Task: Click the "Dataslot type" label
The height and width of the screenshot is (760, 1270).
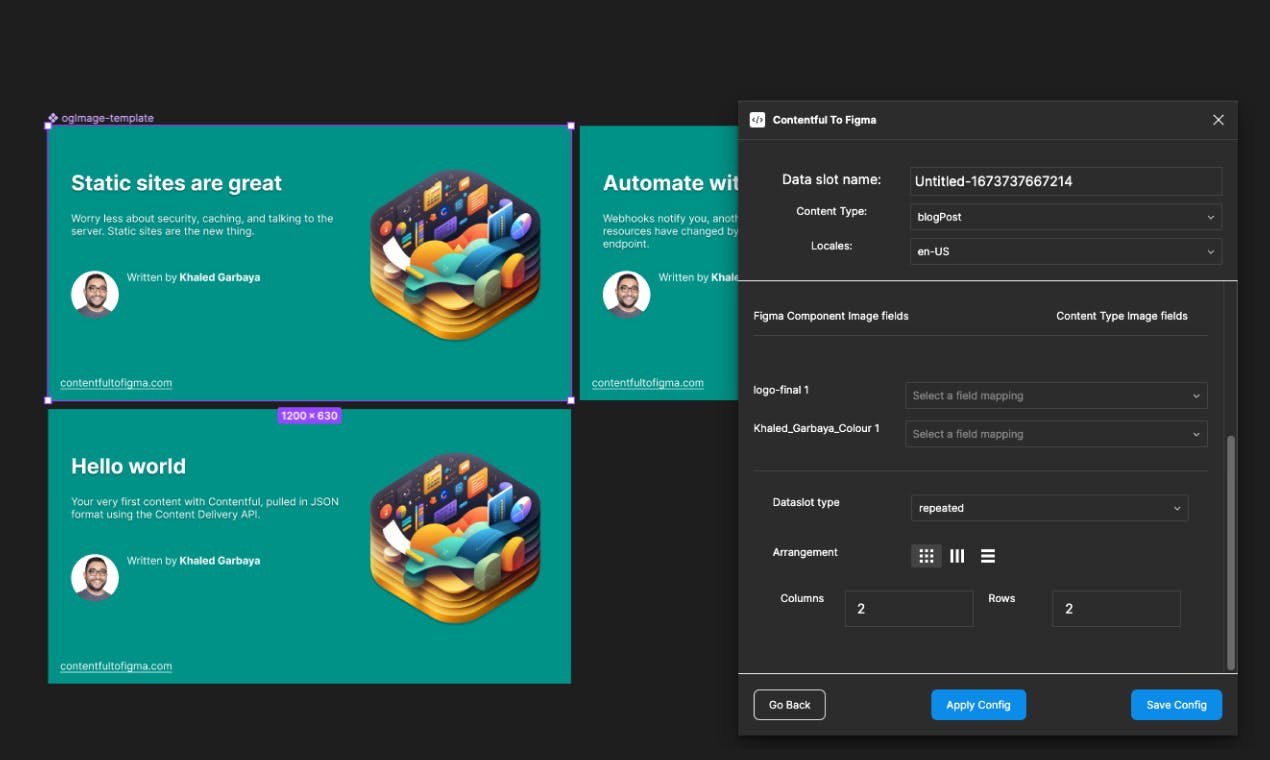Action: pyautogui.click(x=806, y=502)
